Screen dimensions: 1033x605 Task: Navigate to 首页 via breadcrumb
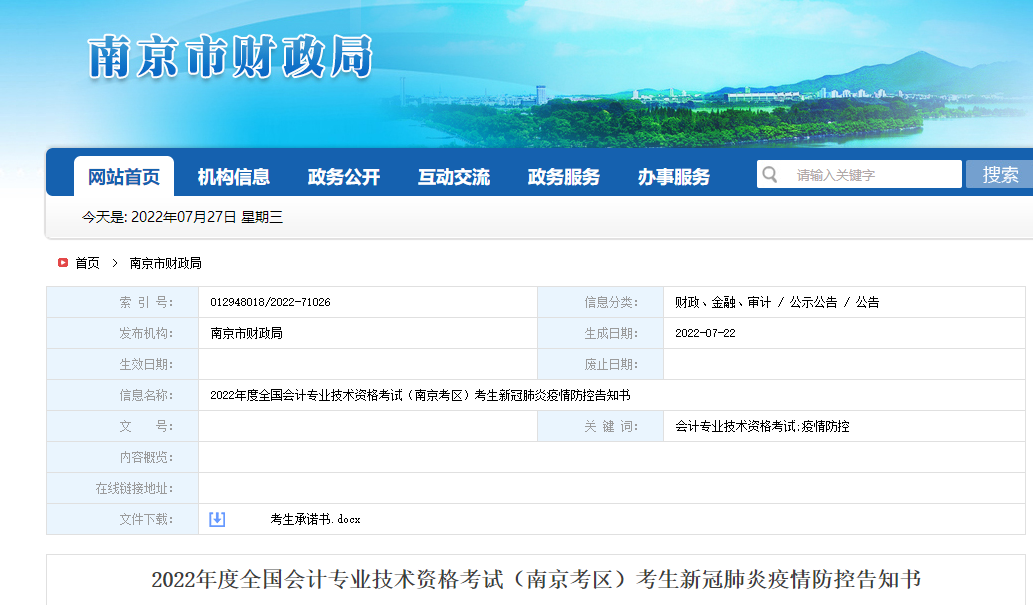coord(89,263)
